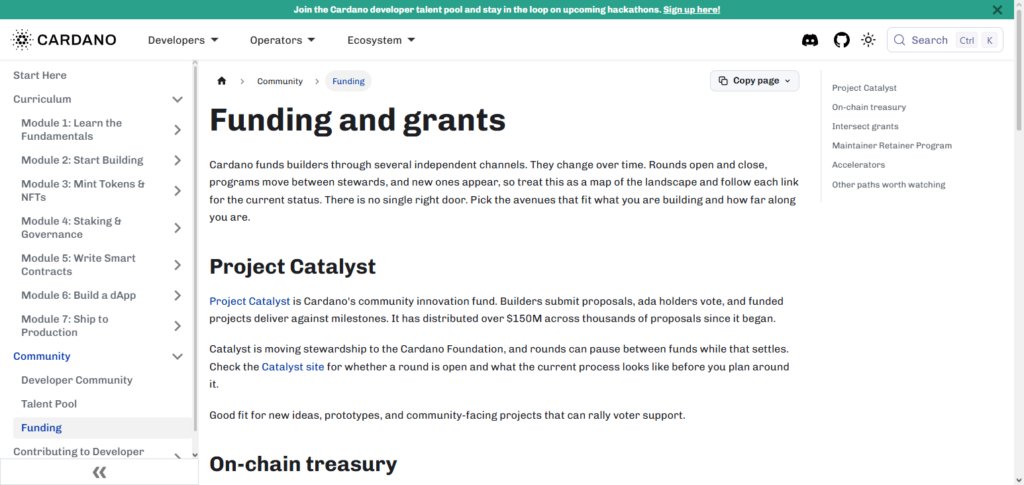Follow the Project Catalyst inline link
The height and width of the screenshot is (485, 1024).
click(249, 302)
